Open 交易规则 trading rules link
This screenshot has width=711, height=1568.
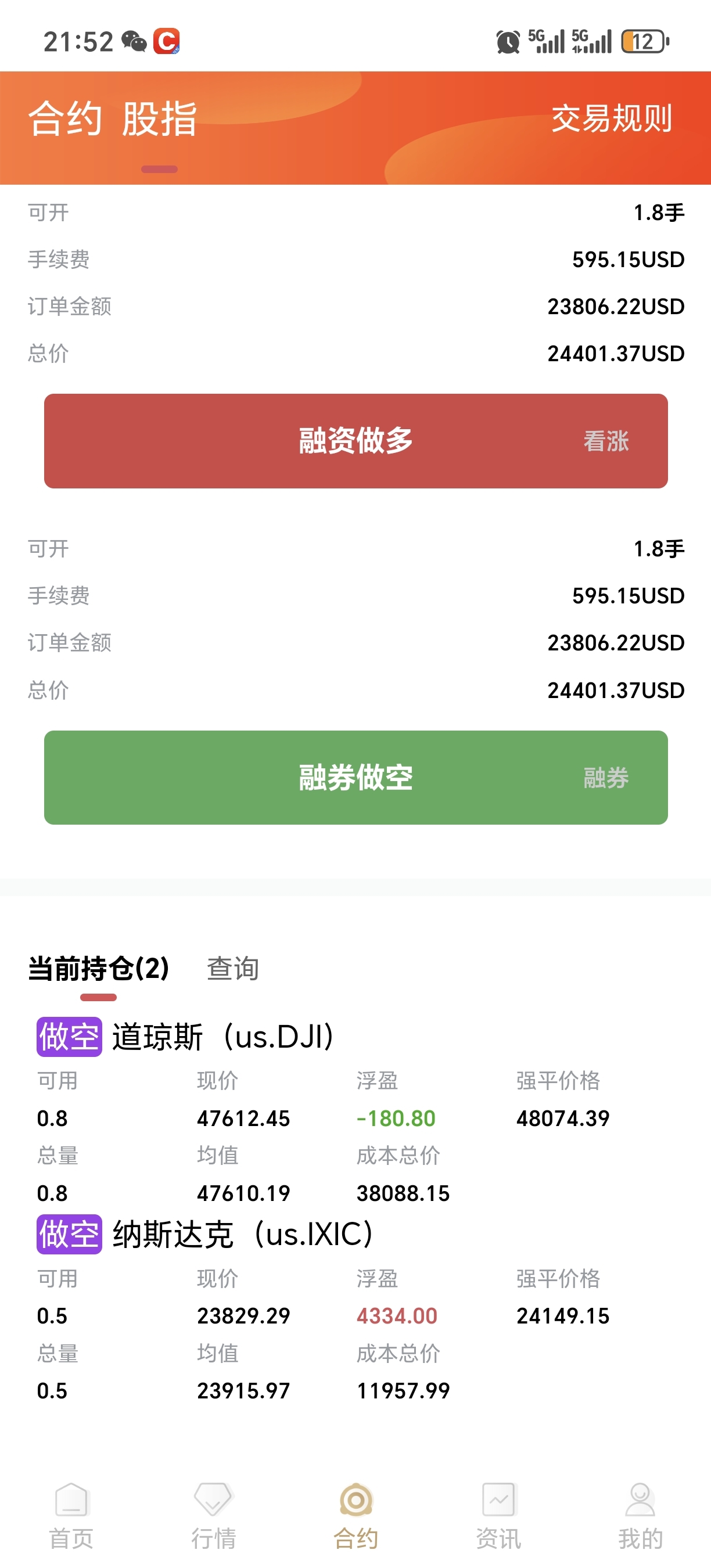(611, 118)
